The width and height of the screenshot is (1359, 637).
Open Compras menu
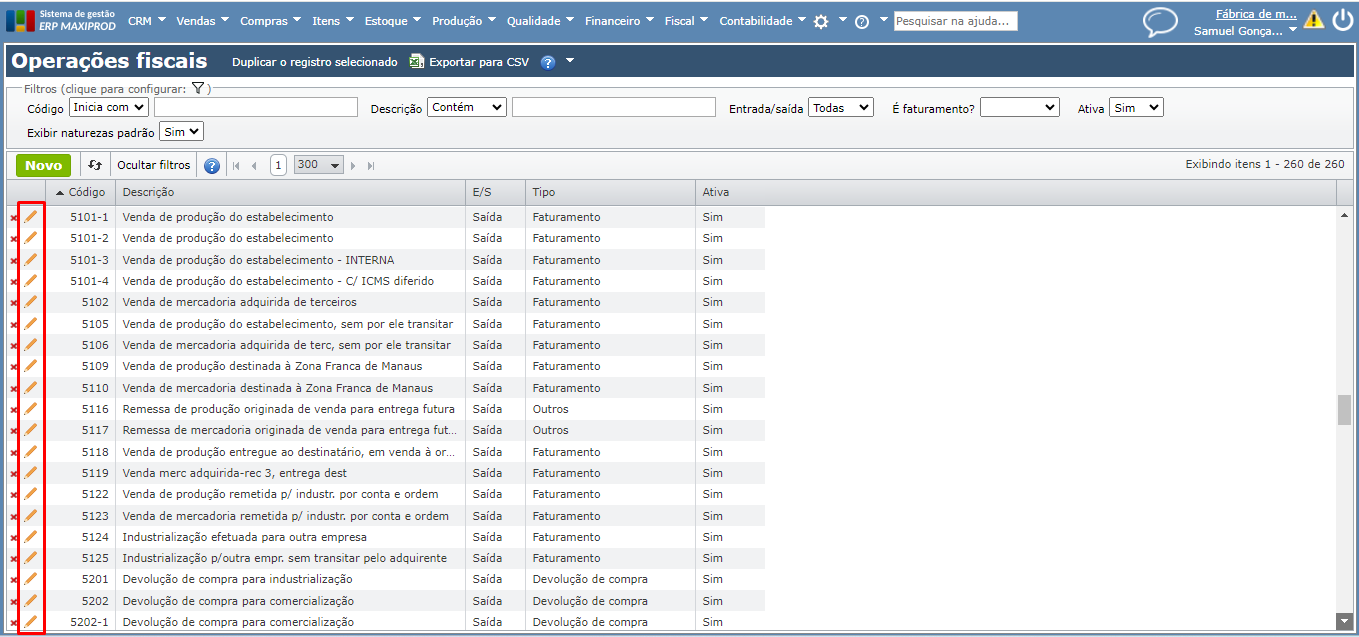pos(271,21)
